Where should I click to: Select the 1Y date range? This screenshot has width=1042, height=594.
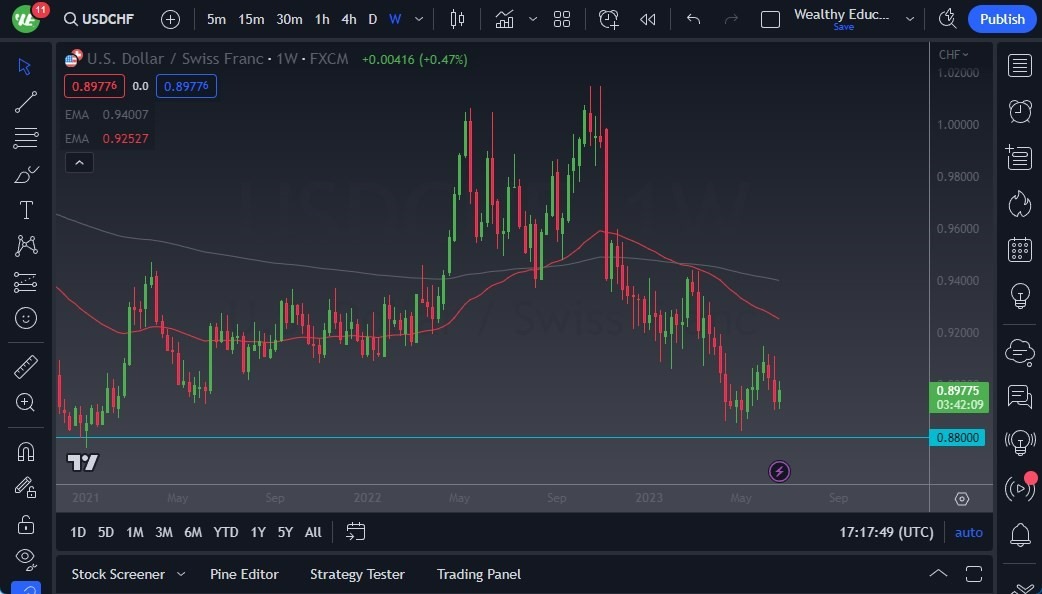point(257,532)
